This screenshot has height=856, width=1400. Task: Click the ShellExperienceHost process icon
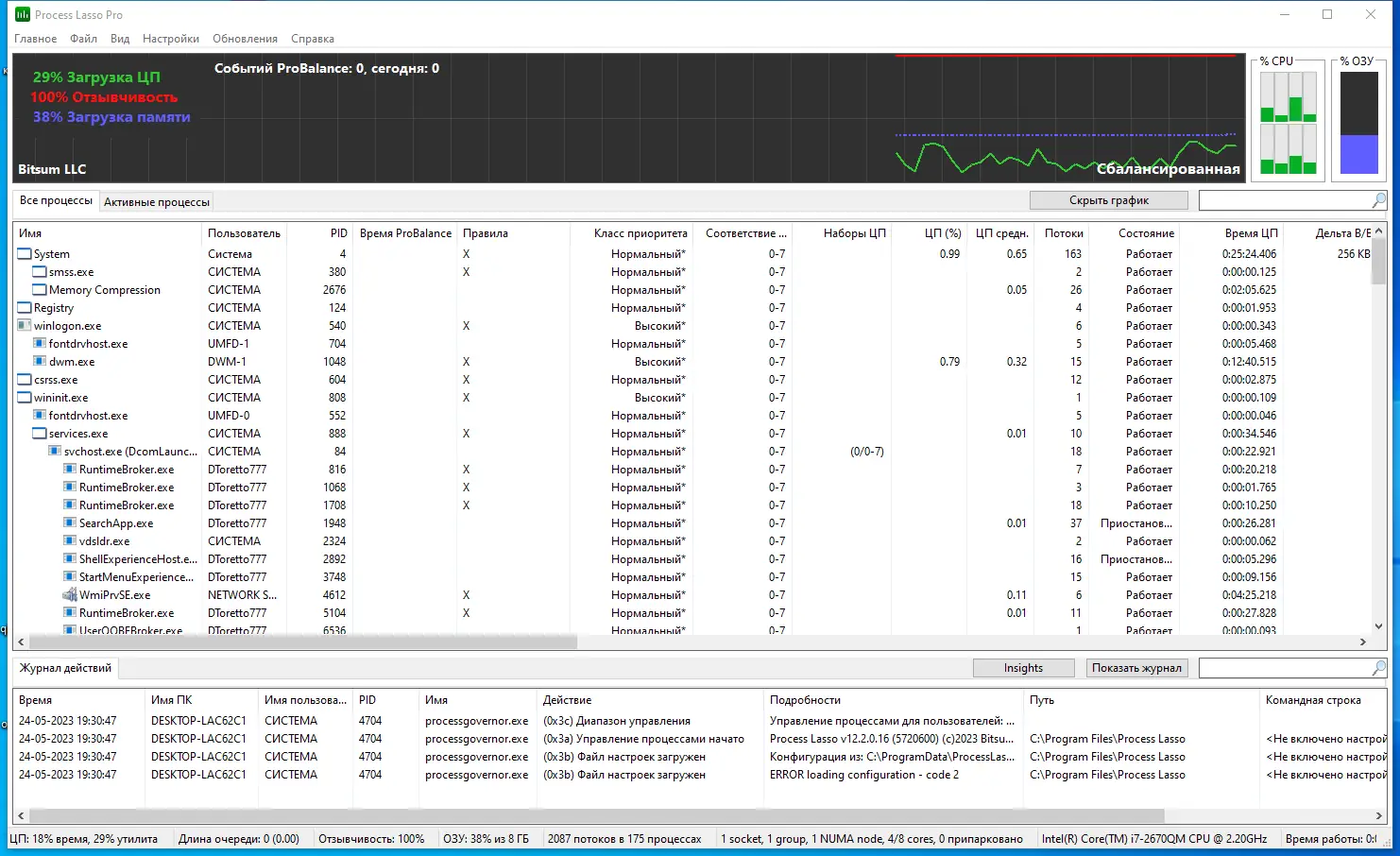point(70,559)
